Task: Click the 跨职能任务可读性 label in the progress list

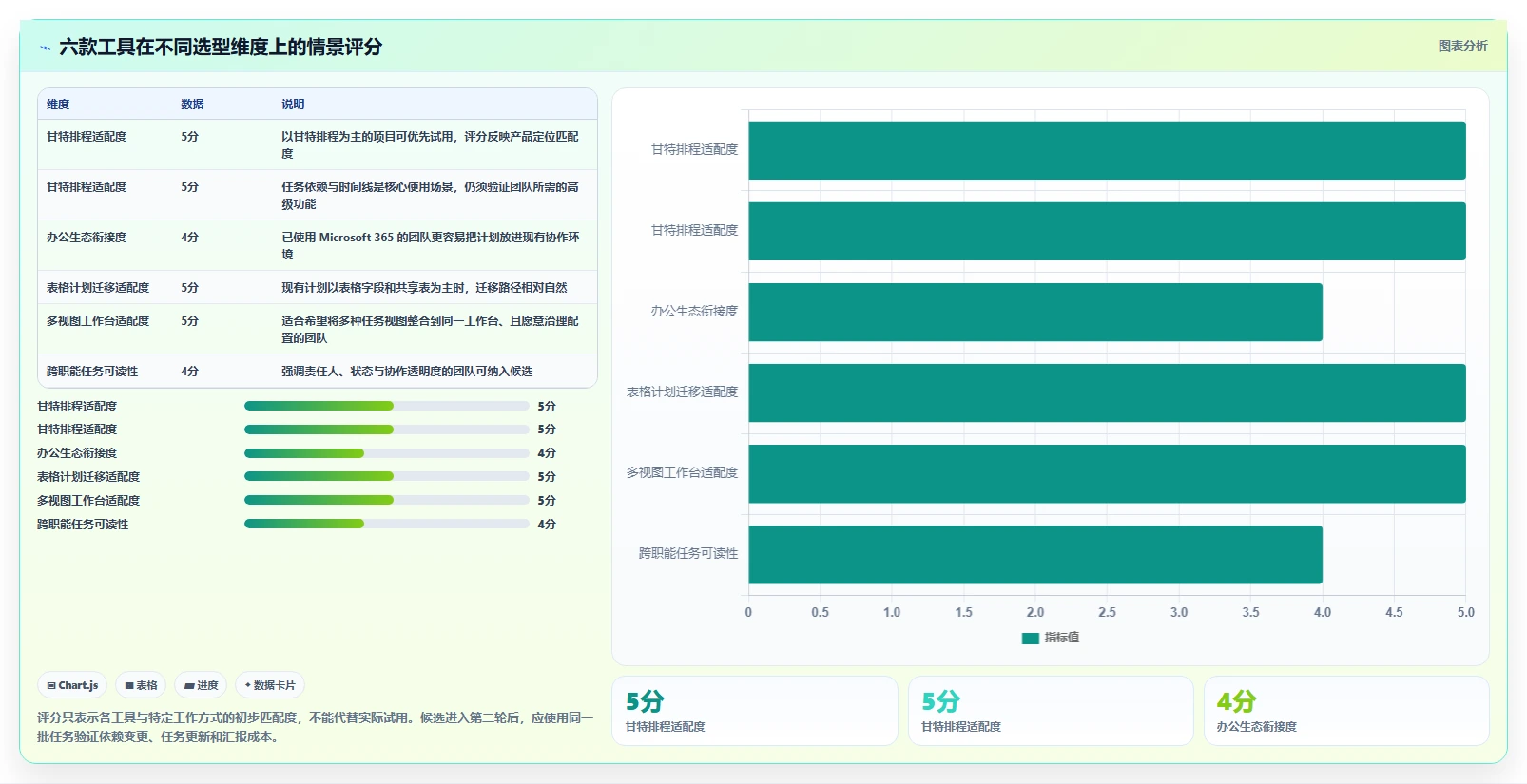Action: pos(83,525)
